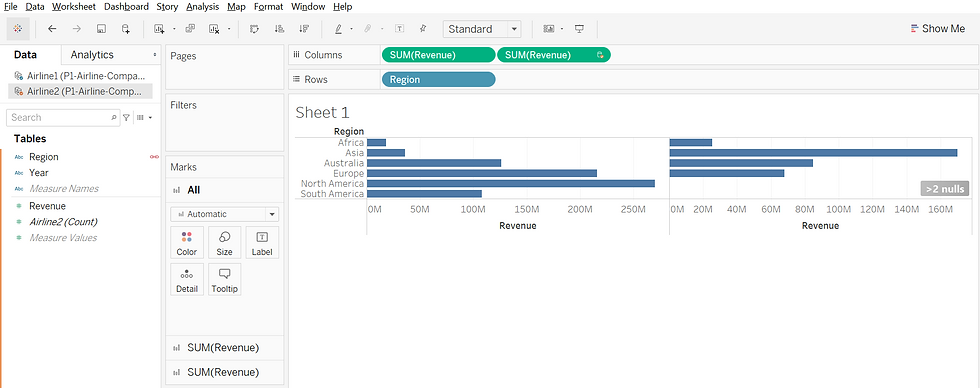Click the field Search box

click(62, 117)
